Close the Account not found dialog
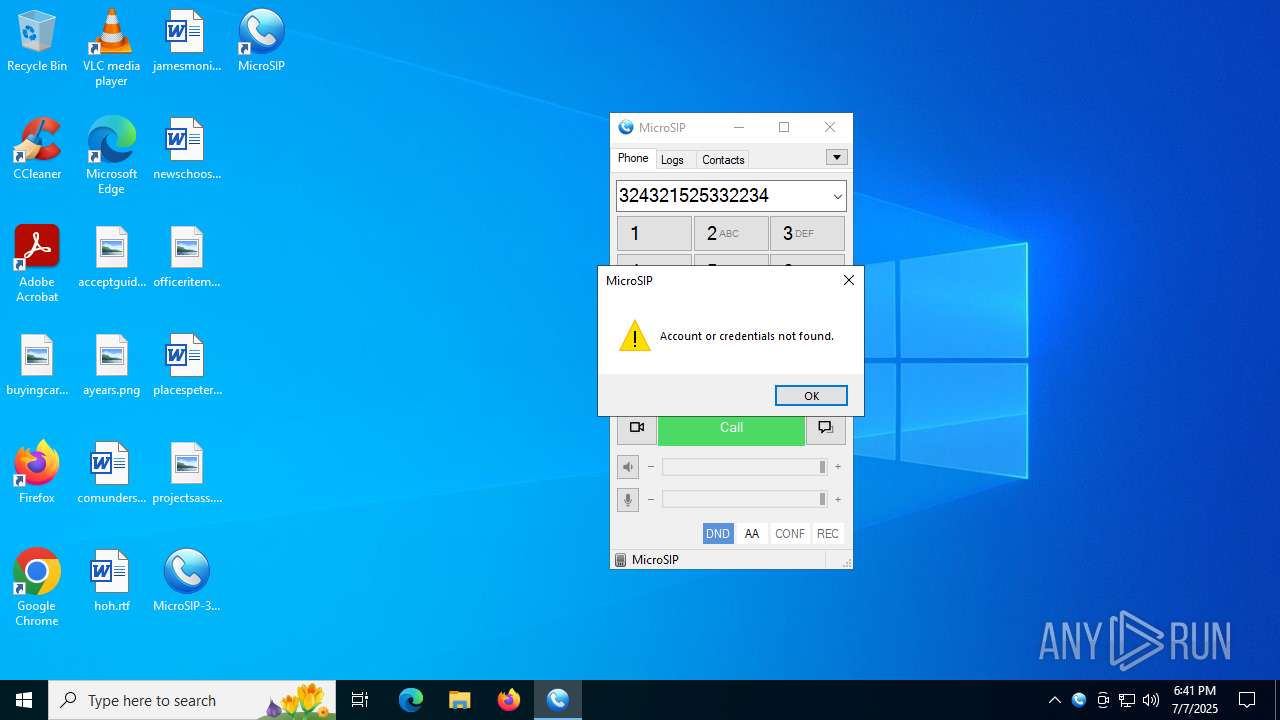 (848, 280)
